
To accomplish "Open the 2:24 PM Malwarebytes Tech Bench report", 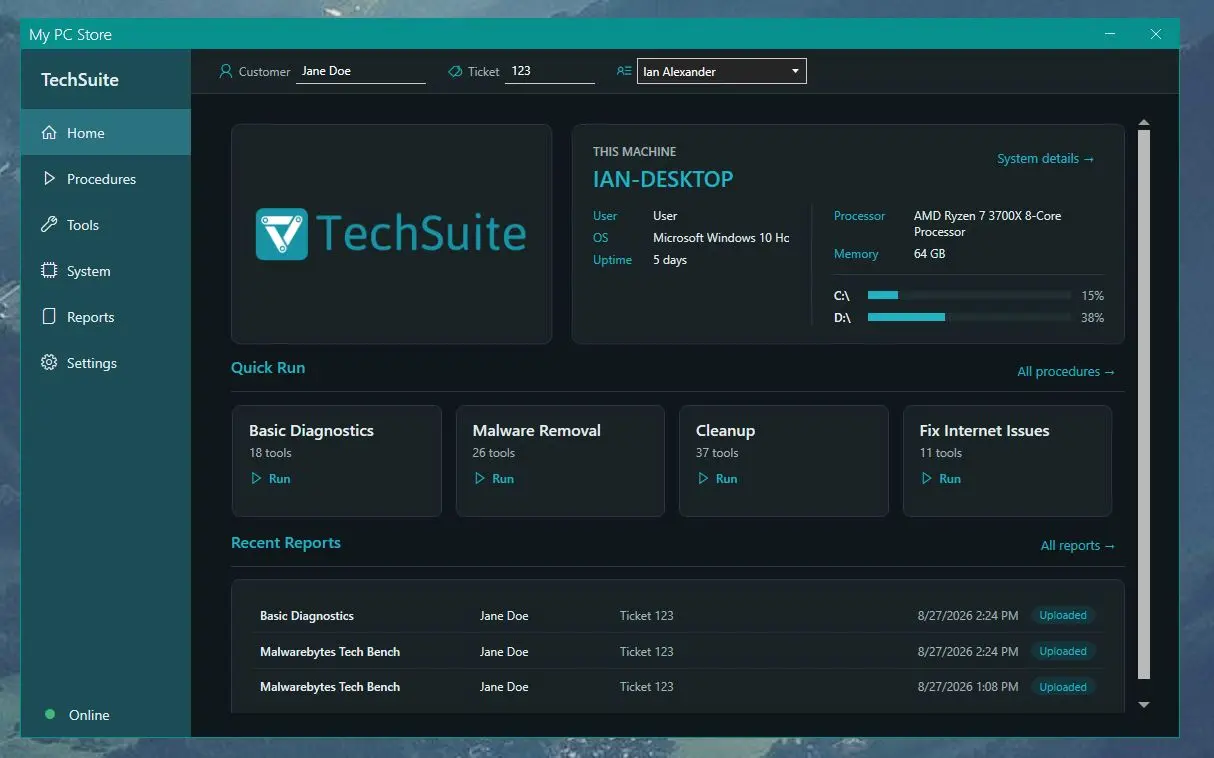I will 677,651.
